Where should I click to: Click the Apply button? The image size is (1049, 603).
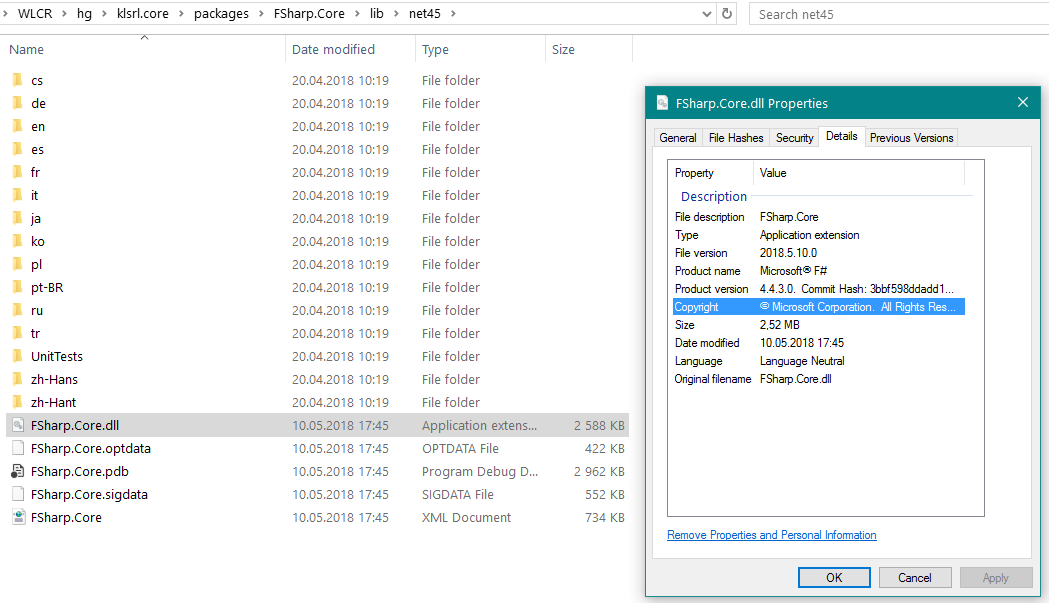coord(995,578)
